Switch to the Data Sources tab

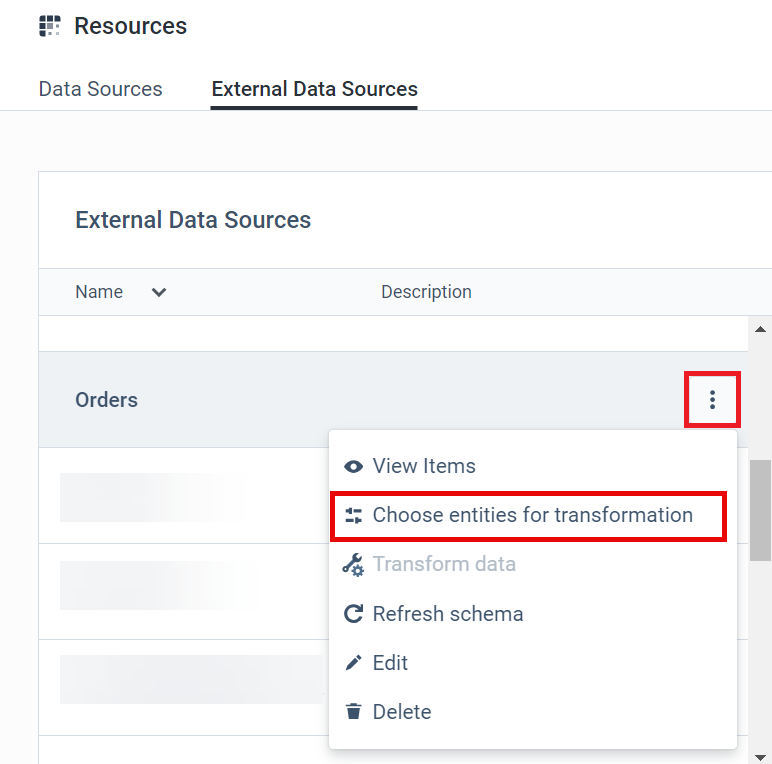100,89
